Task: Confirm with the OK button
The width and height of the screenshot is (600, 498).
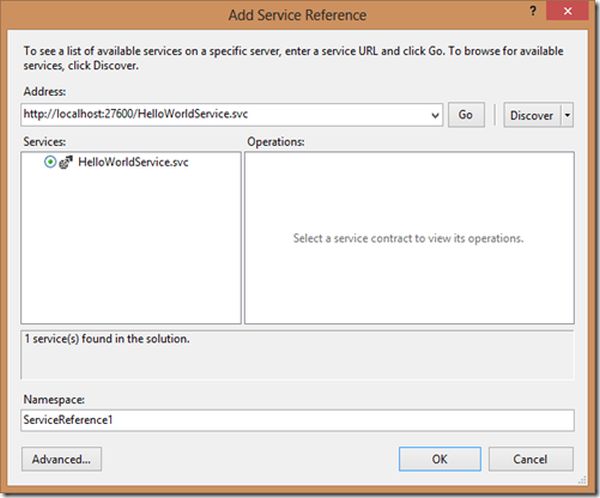Action: click(x=440, y=459)
